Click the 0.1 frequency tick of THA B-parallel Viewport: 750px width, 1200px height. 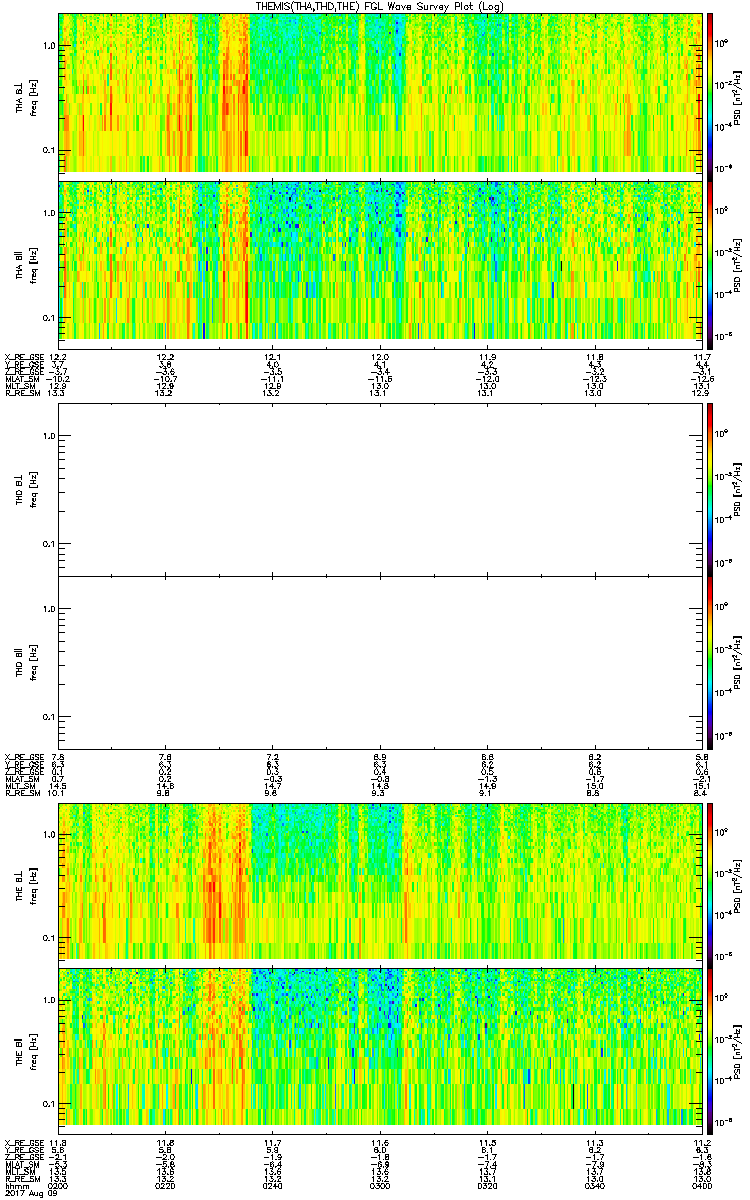49,318
